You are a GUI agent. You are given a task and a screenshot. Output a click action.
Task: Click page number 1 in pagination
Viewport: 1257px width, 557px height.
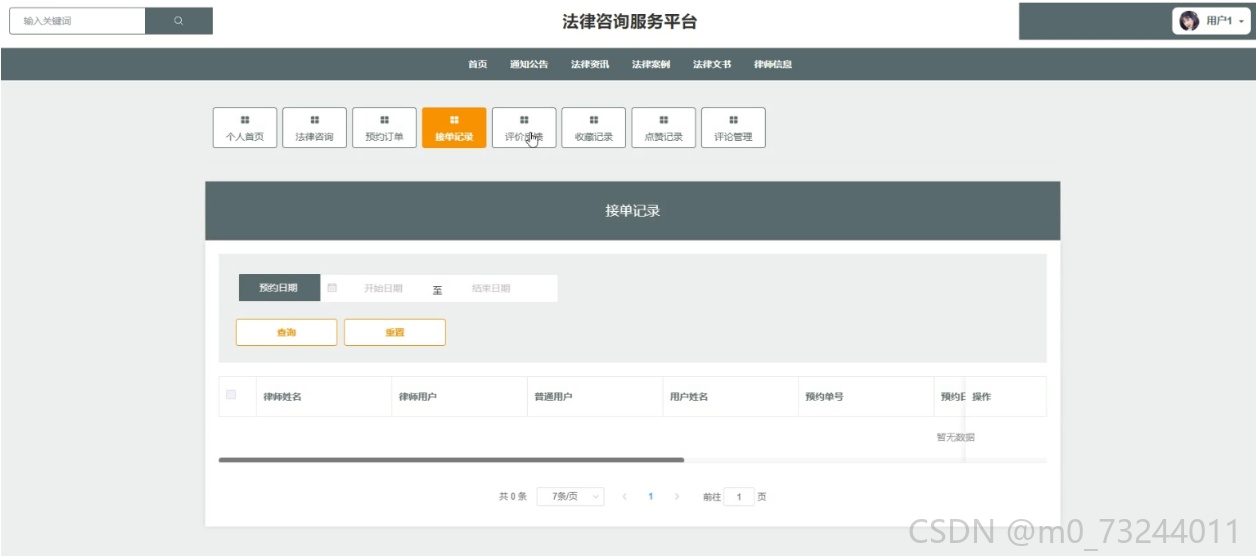coord(651,497)
